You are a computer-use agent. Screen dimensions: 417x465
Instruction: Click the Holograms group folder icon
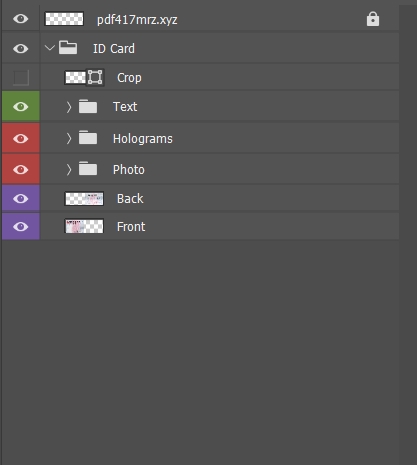coord(88,138)
